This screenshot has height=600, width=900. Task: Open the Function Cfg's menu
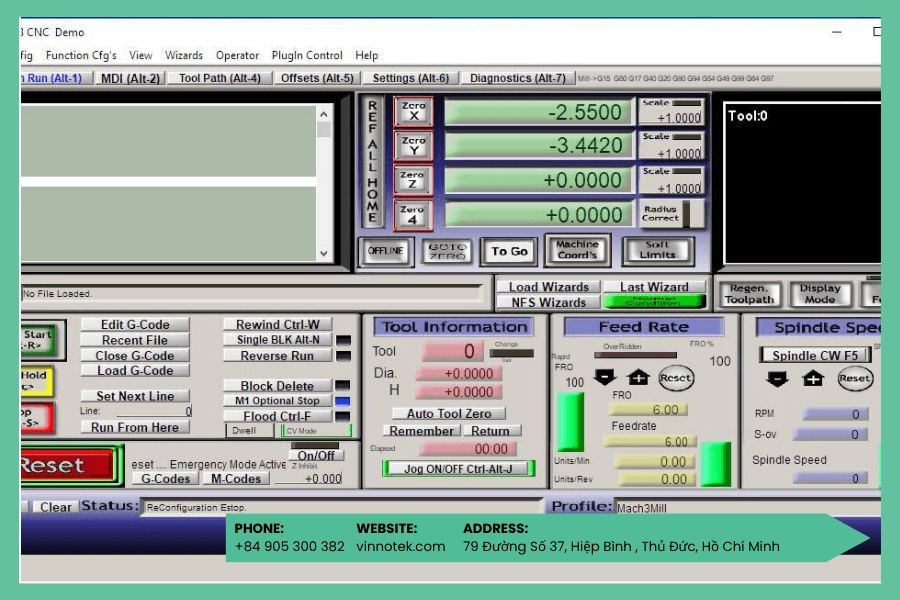pyautogui.click(x=81, y=55)
